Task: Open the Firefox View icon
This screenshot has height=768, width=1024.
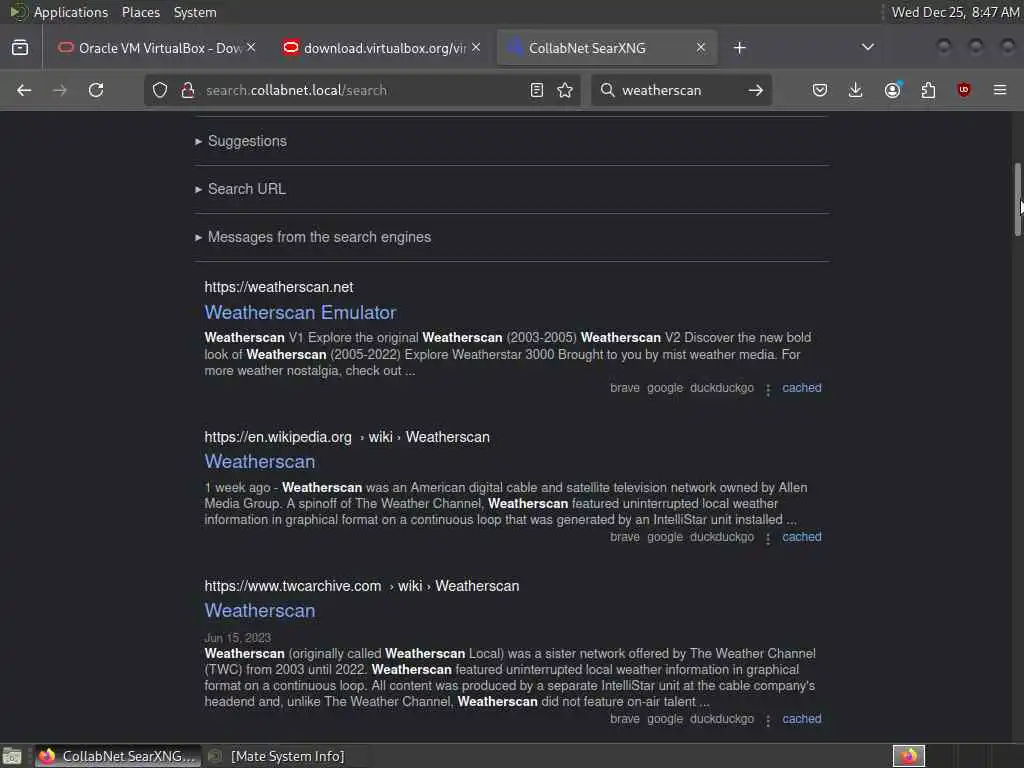Action: pos(20,48)
